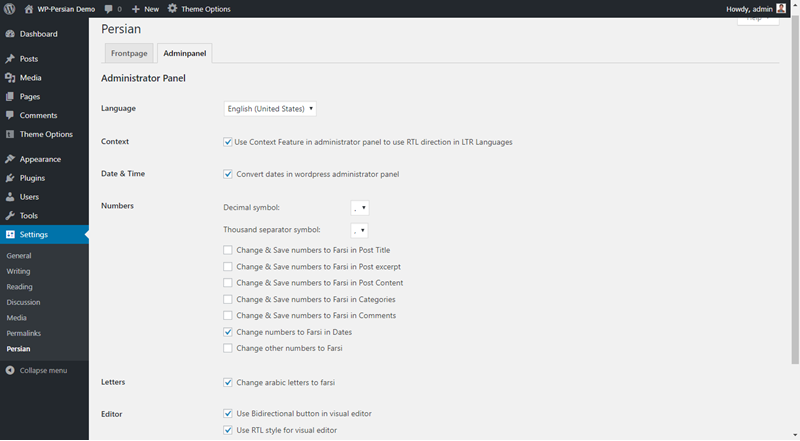
Task: Click the Help tab button at top right
Action: pos(757,20)
